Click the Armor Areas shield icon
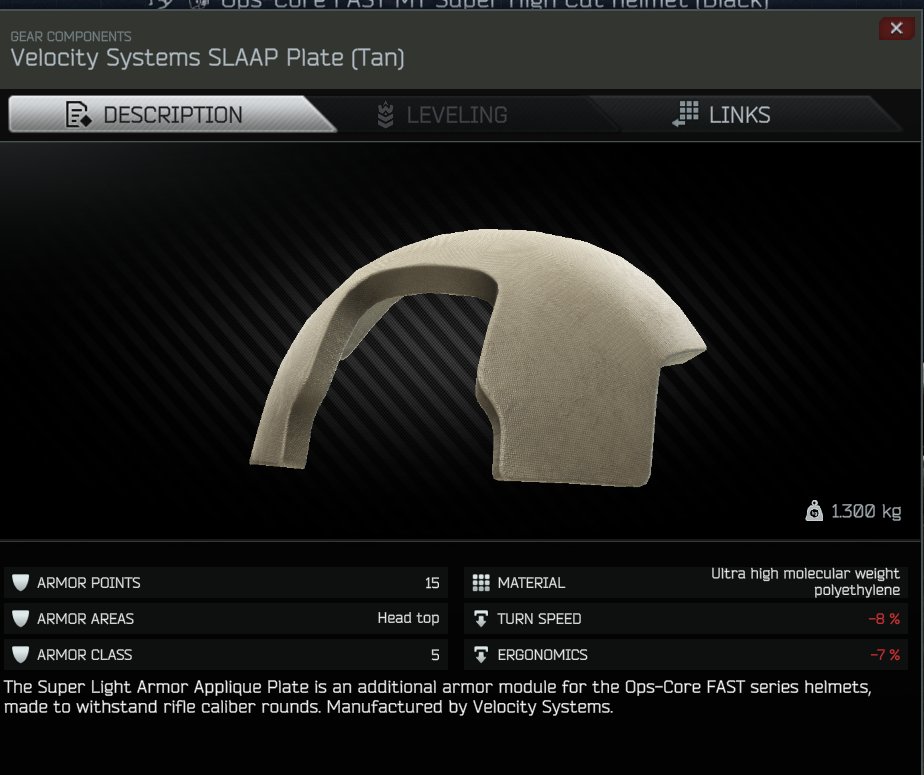Viewport: 924px width, 775px height. click(20, 618)
